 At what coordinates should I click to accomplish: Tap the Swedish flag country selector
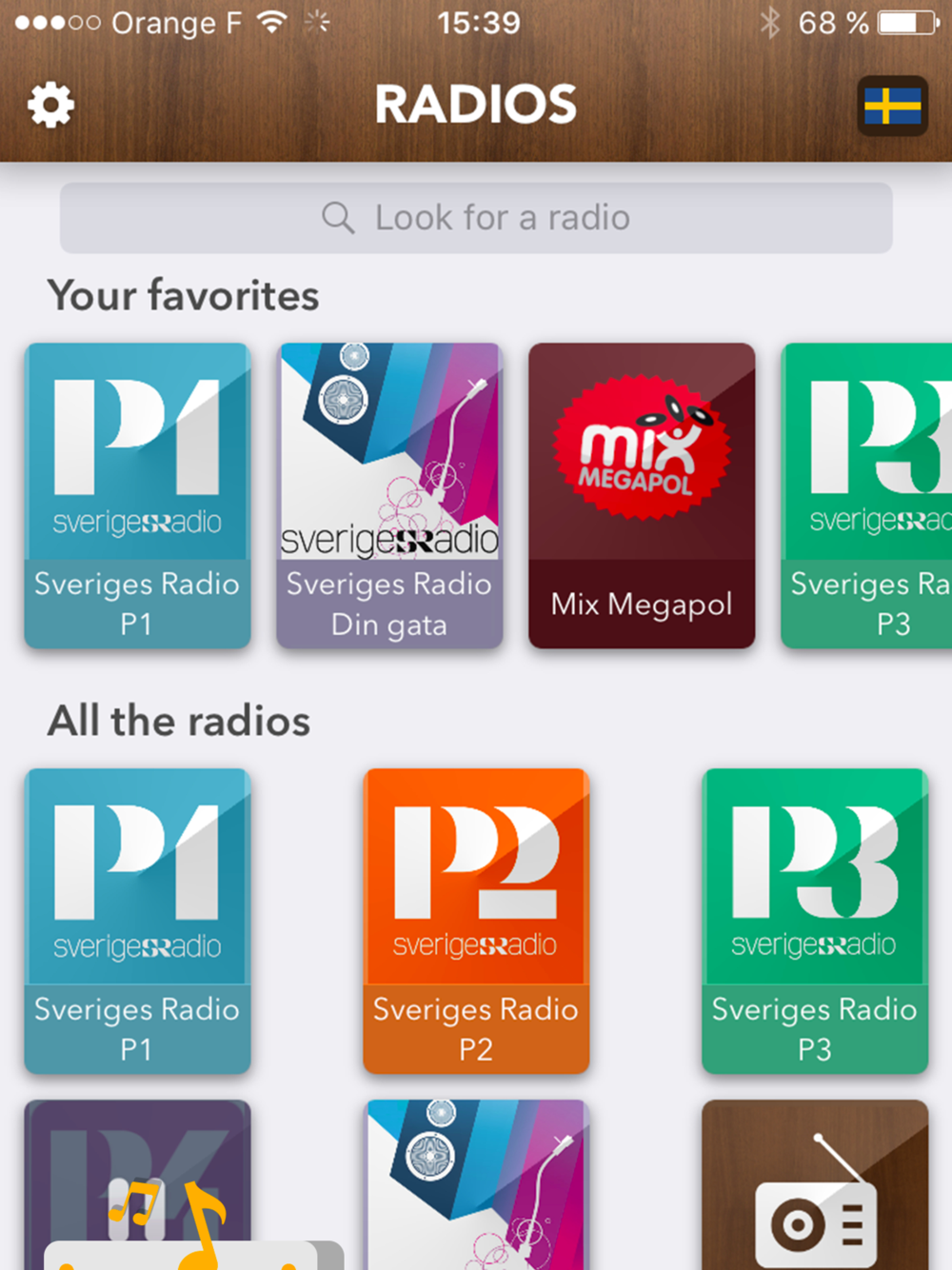[892, 106]
